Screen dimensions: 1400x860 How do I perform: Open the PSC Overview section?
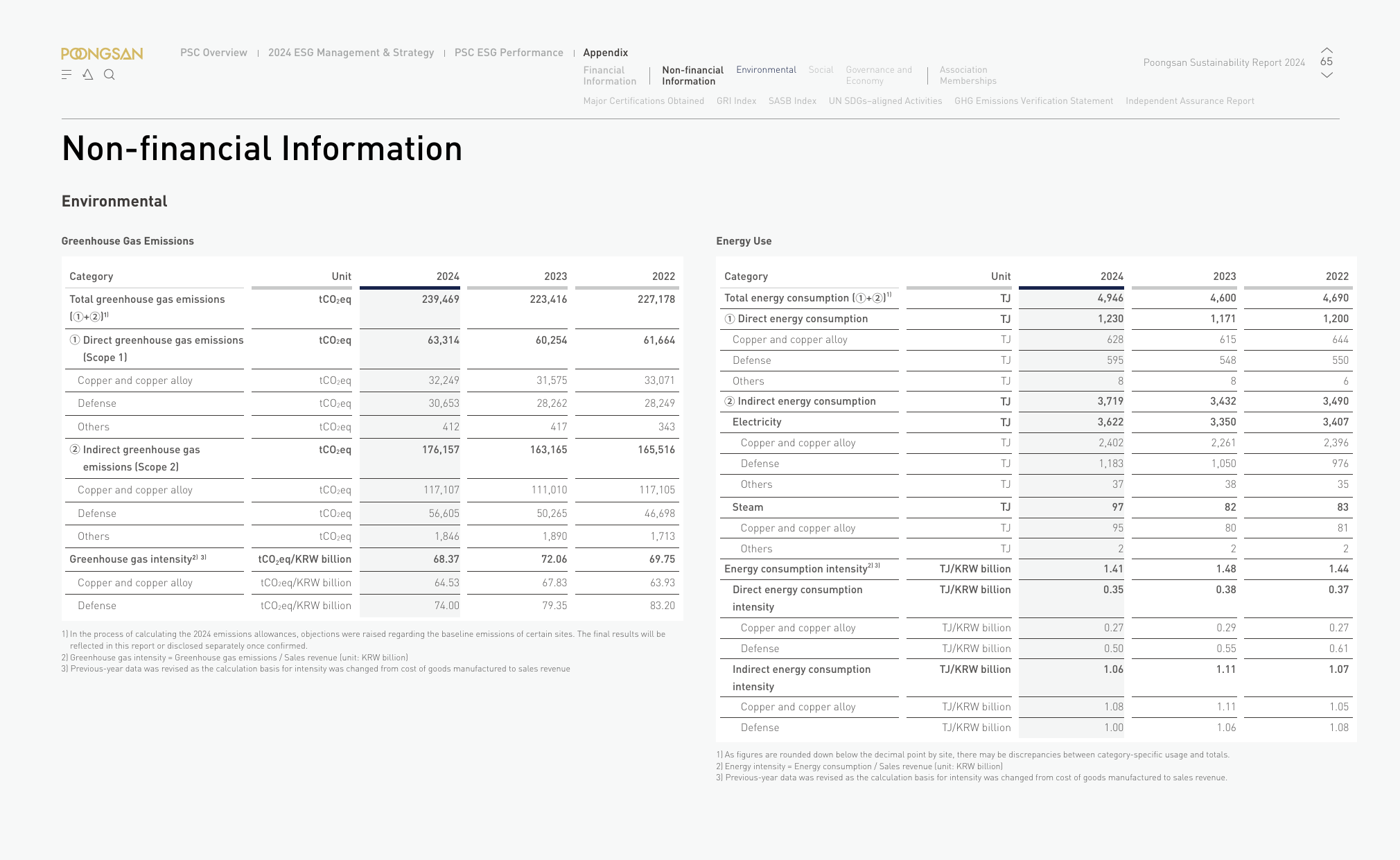pyautogui.click(x=213, y=53)
